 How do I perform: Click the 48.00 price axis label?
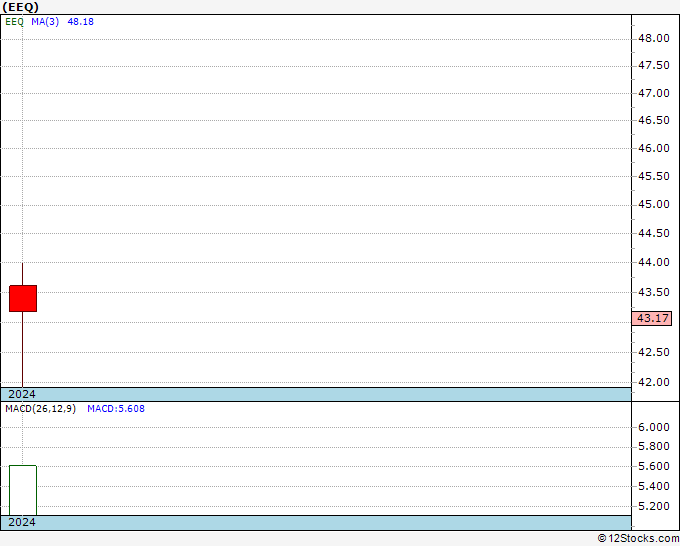654,39
